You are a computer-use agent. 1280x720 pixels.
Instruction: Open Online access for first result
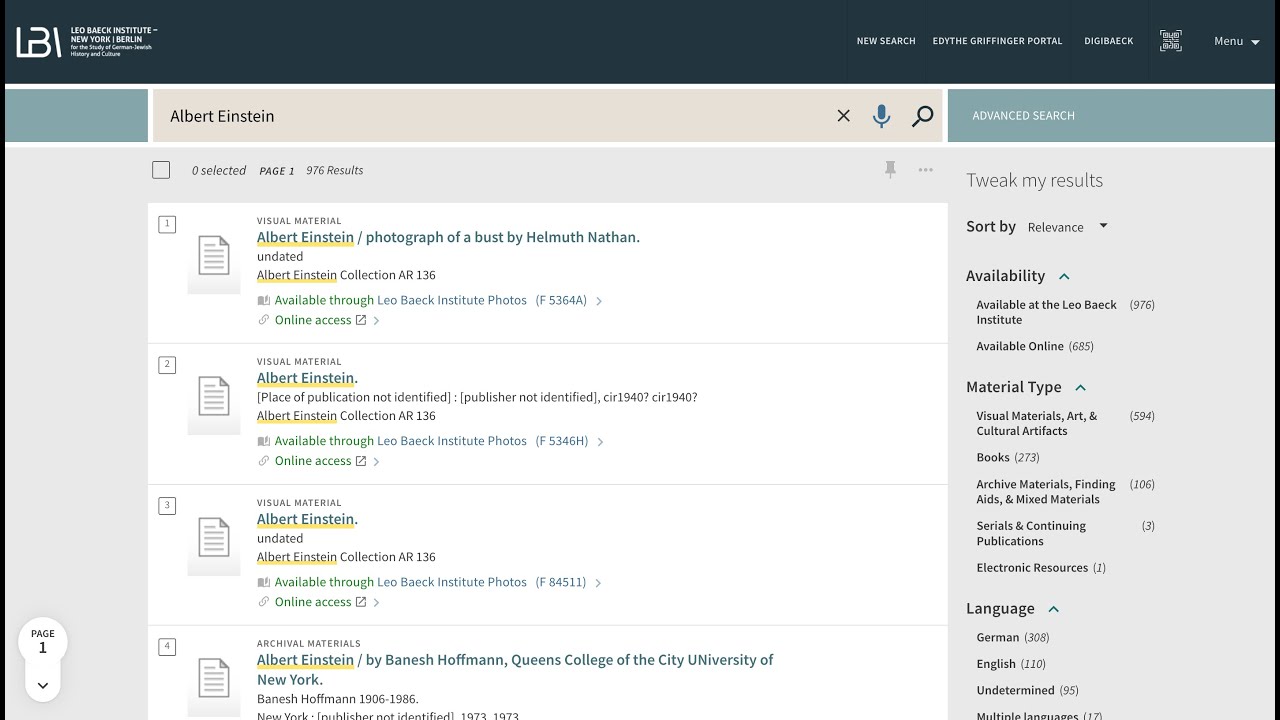tap(313, 320)
